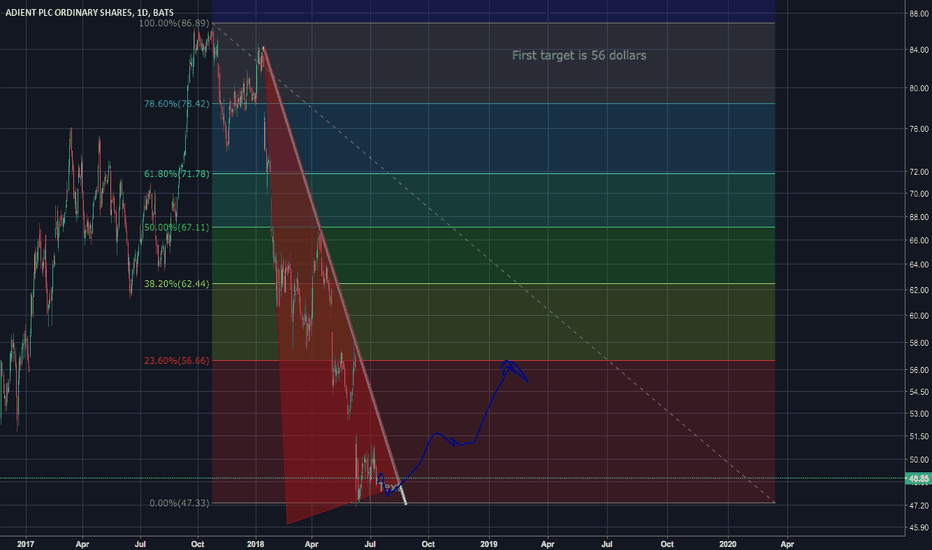Click 50.00 on the price scale
Screen dimensions: 932x550
coord(918,460)
